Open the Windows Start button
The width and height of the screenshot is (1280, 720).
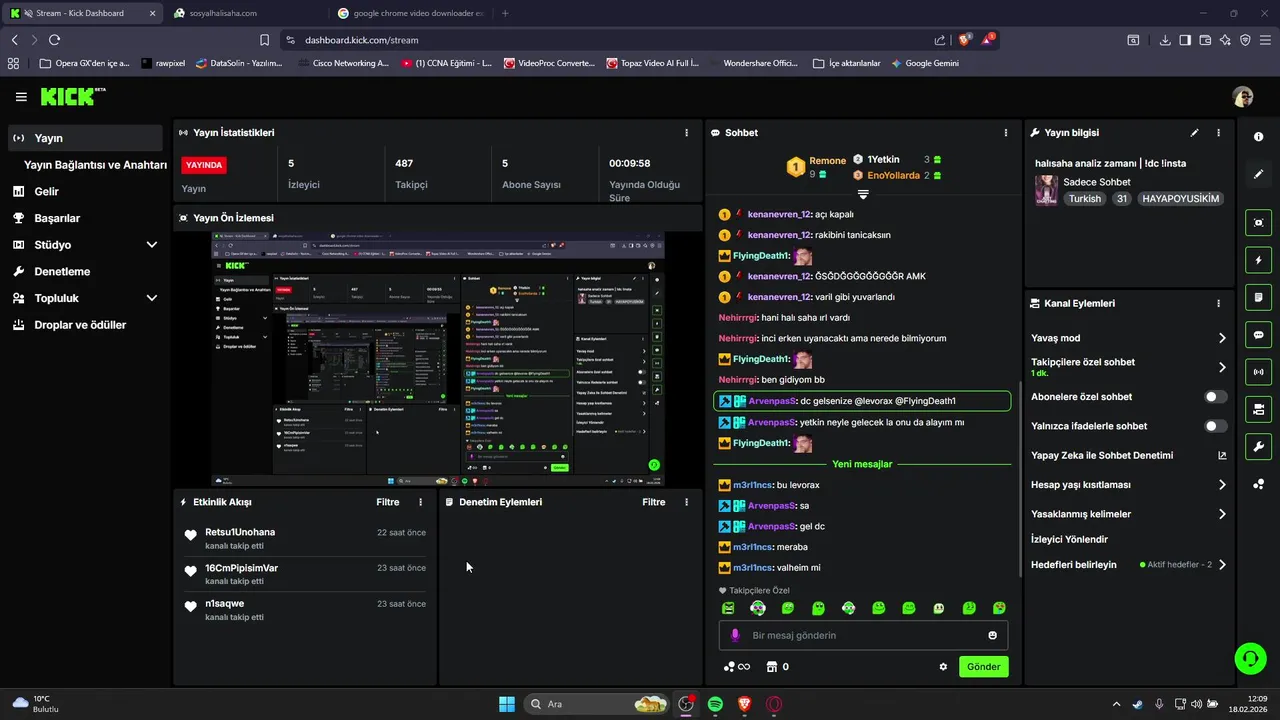point(507,704)
